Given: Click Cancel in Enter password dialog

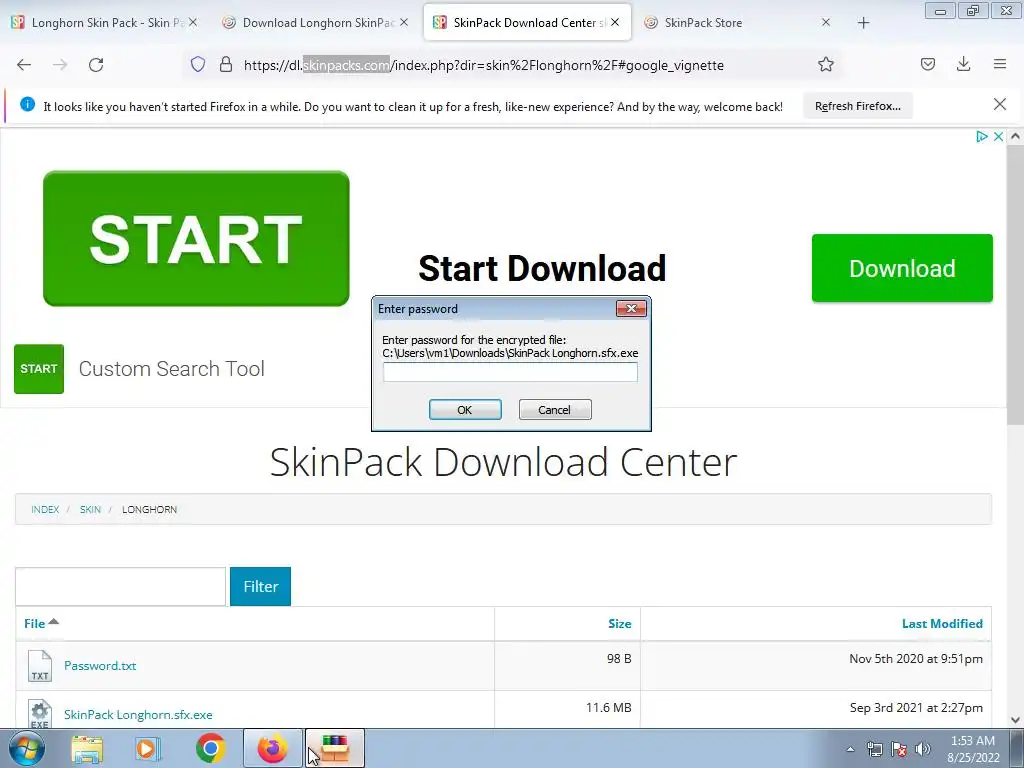Looking at the screenshot, I should pyautogui.click(x=555, y=409).
